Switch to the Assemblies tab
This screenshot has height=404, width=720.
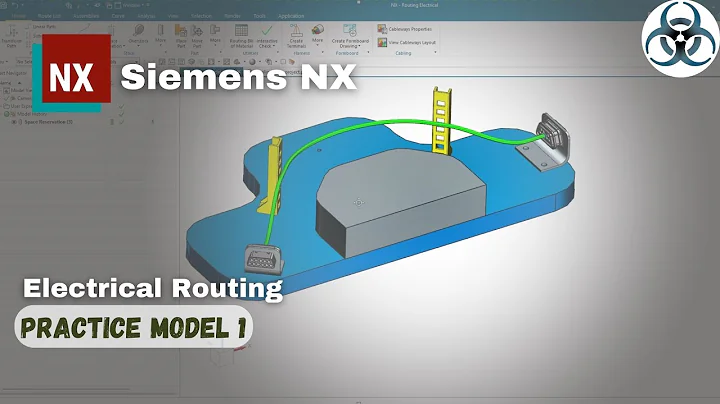86,16
